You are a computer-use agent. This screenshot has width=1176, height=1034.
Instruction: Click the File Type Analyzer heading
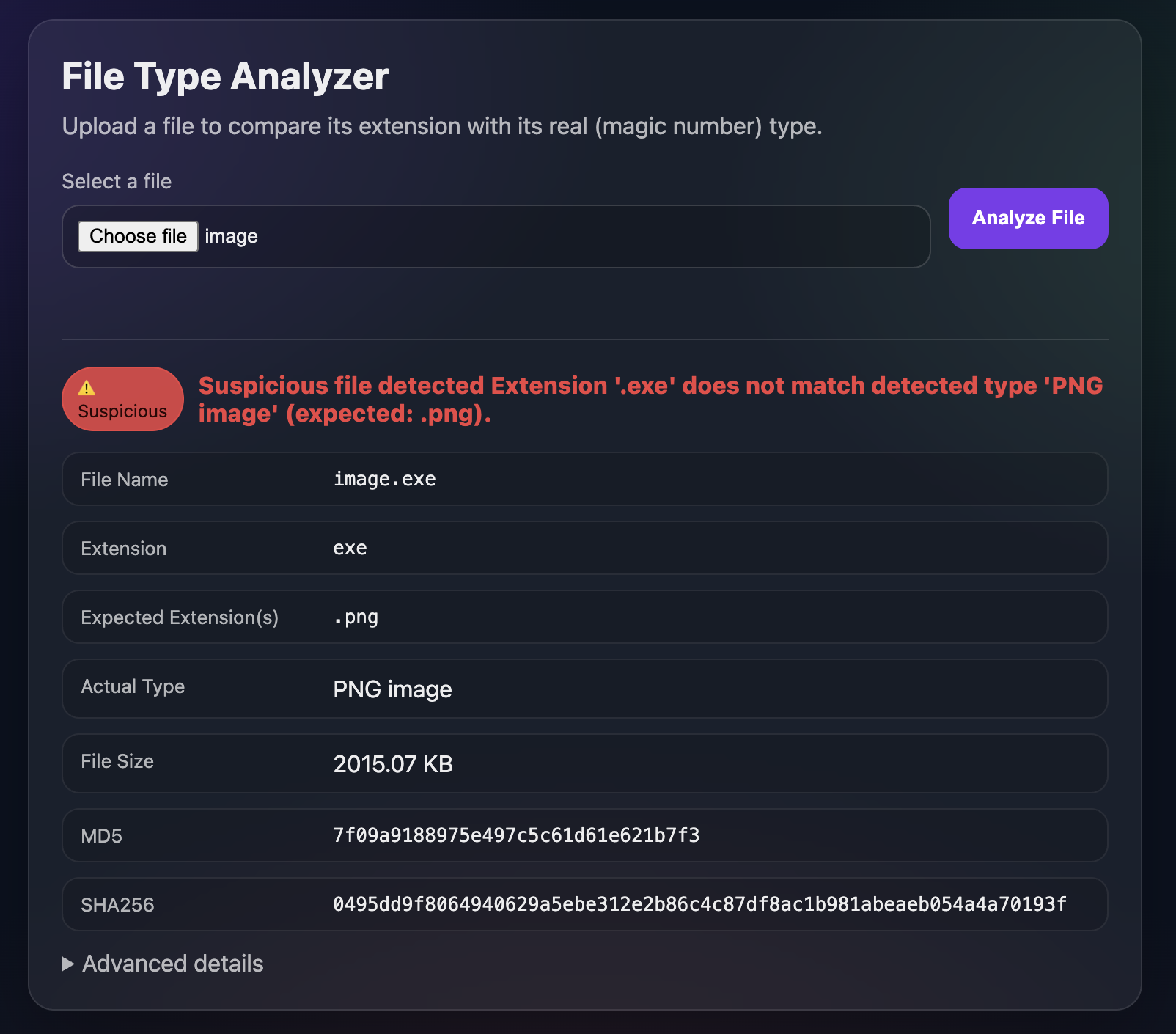pyautogui.click(x=225, y=76)
